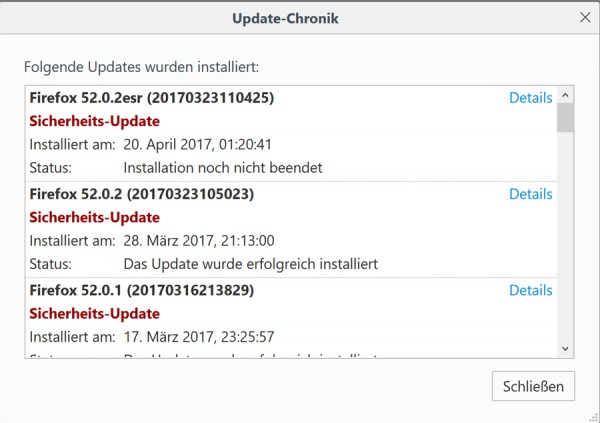Click Sicherheits-Update label under Firefox 52.0.1

click(94, 313)
